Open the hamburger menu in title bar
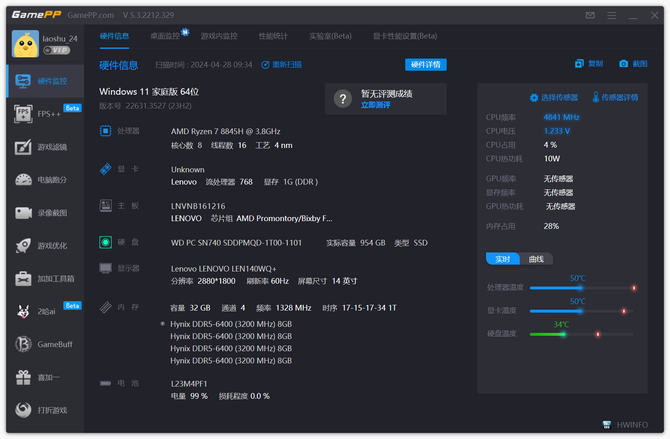Image resolution: width=670 pixels, height=439 pixels. point(611,16)
